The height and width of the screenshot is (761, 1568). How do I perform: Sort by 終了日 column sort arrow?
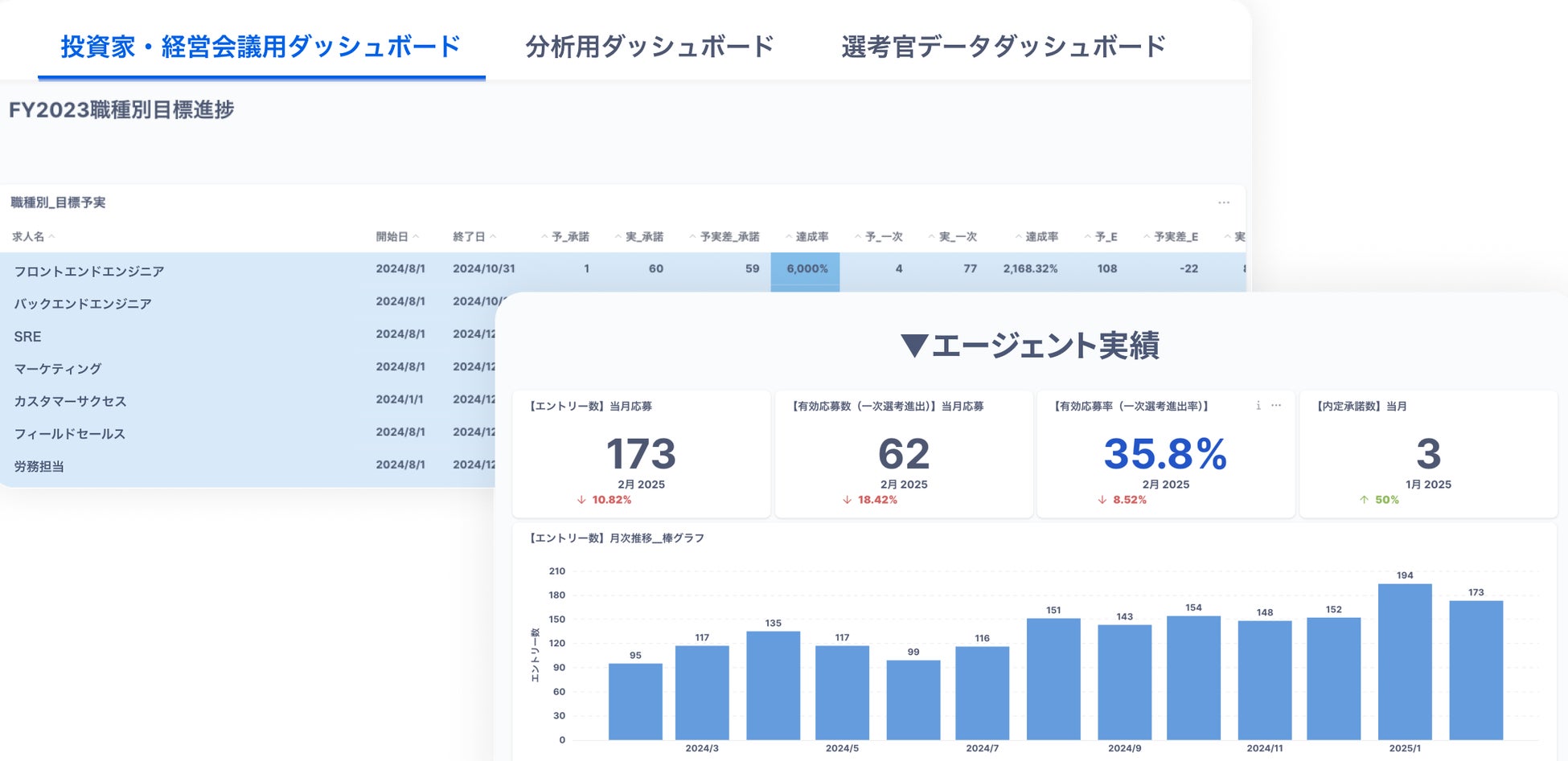pos(493,237)
